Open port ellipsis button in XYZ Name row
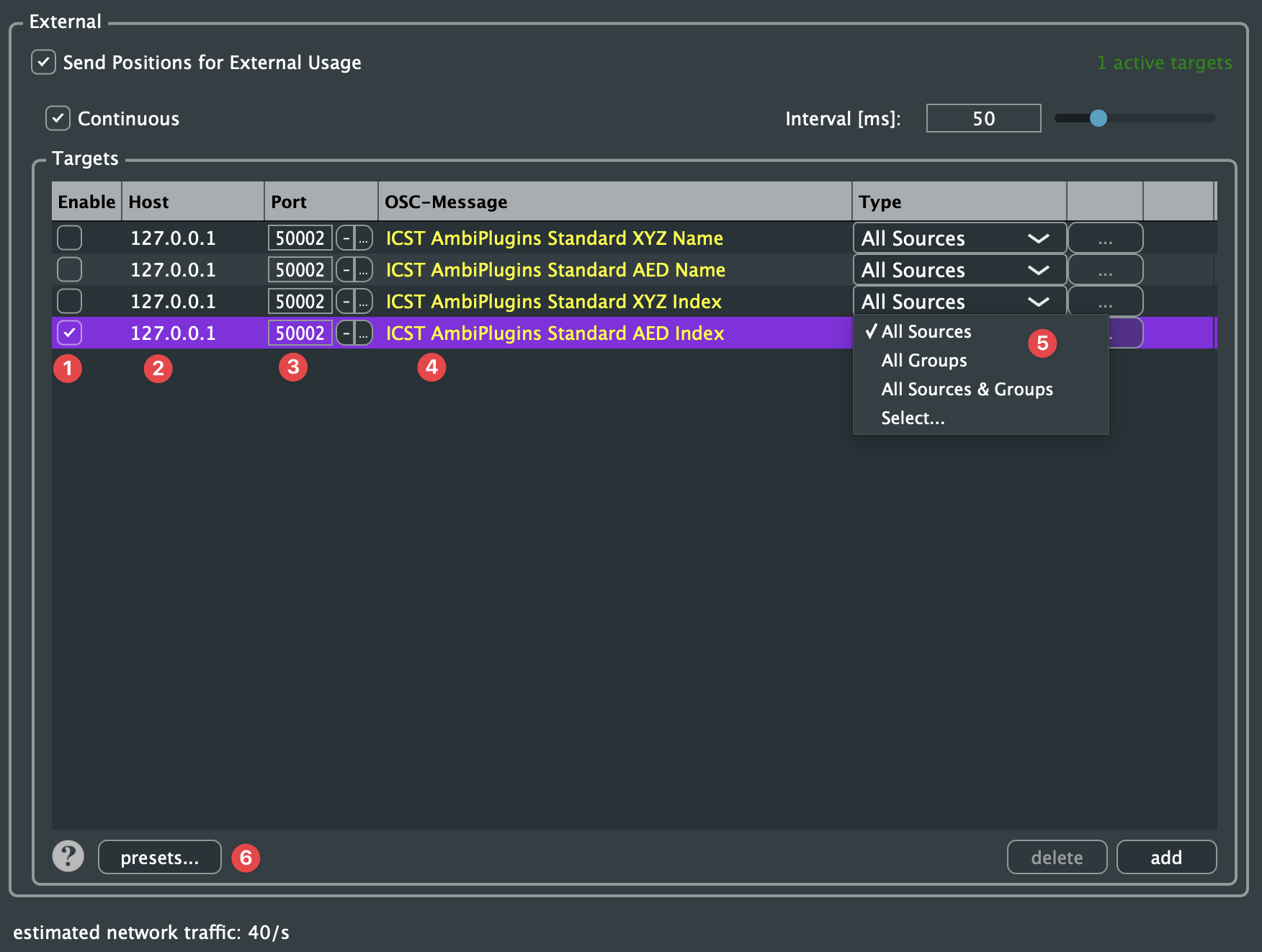1262x952 pixels. click(x=364, y=238)
